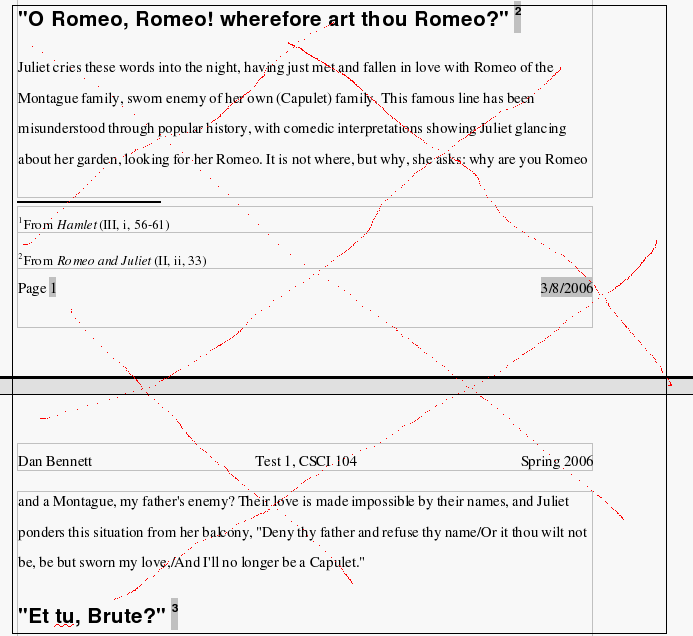Click the 3/8/2006 date field

[x=567, y=288]
